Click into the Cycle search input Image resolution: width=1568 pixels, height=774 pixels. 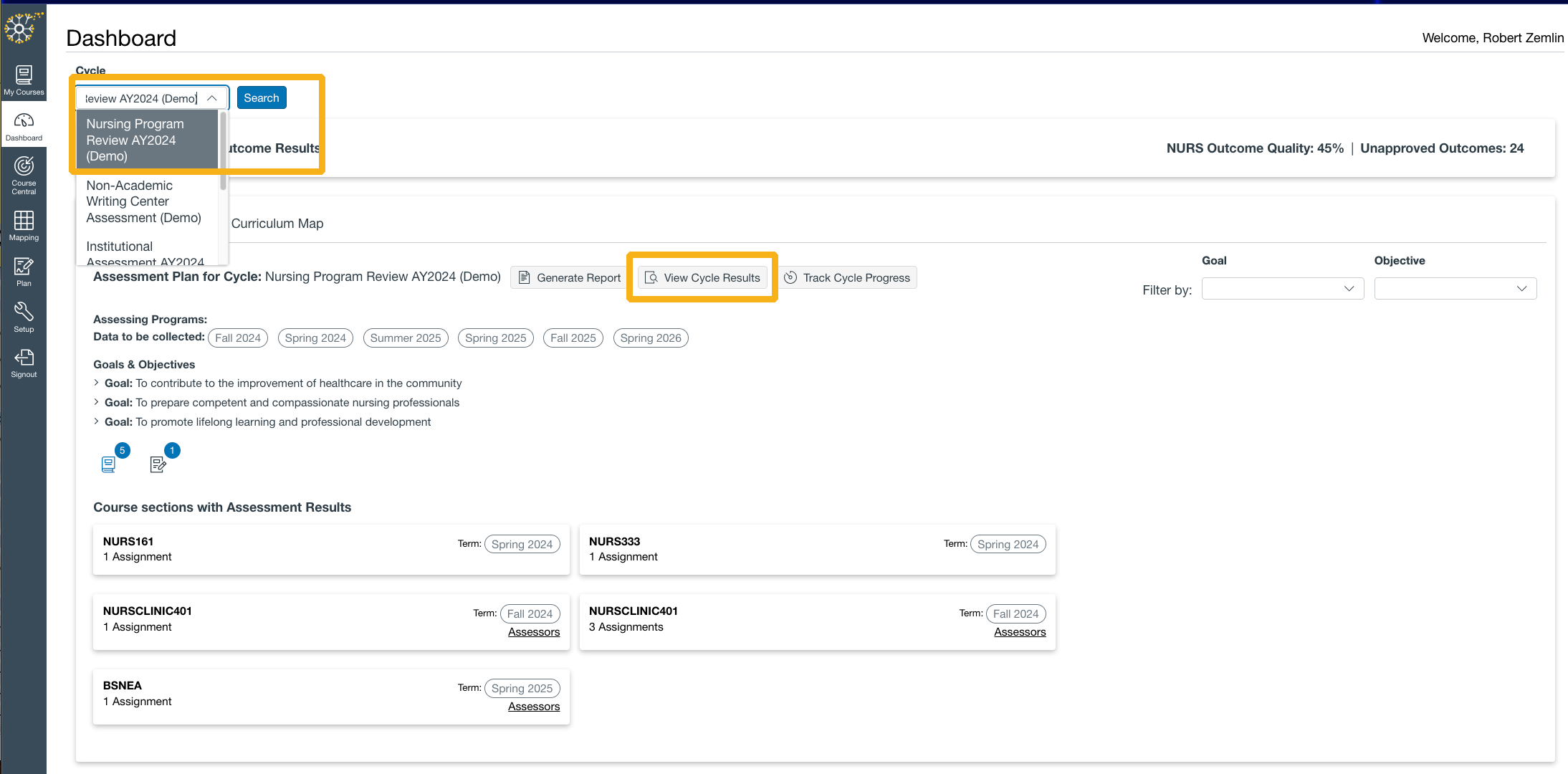click(142, 98)
